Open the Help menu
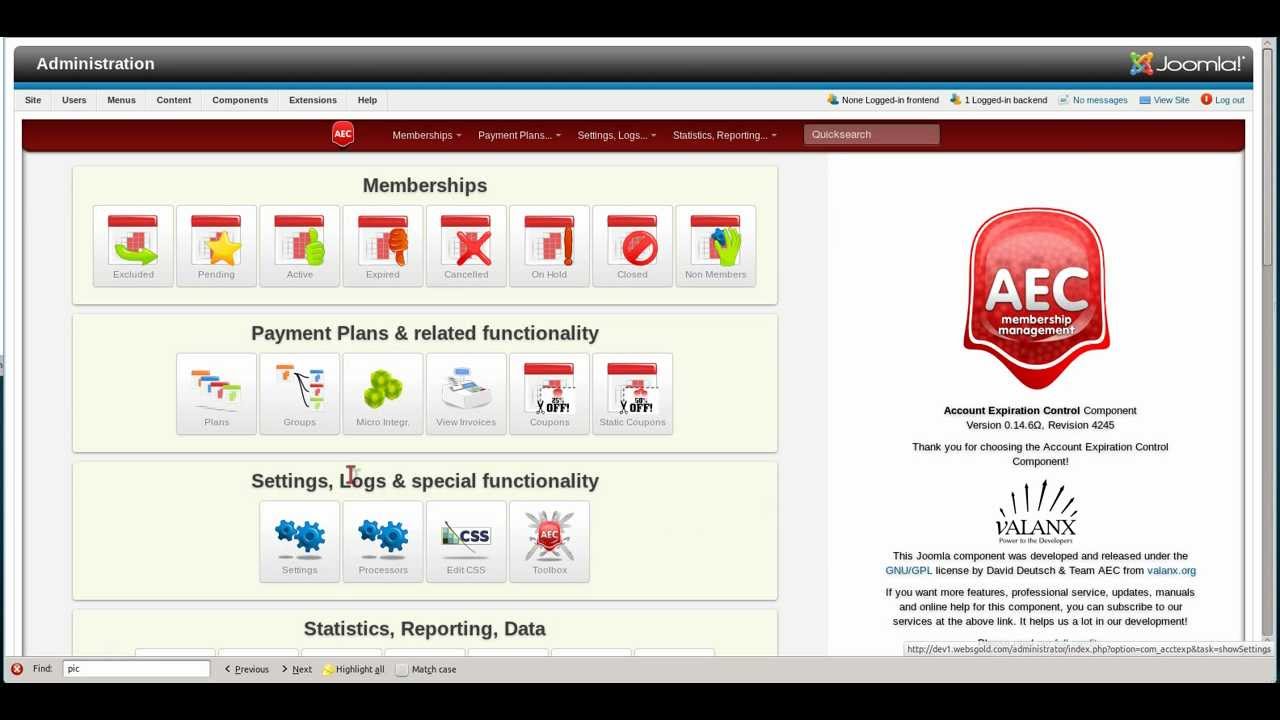 367,100
